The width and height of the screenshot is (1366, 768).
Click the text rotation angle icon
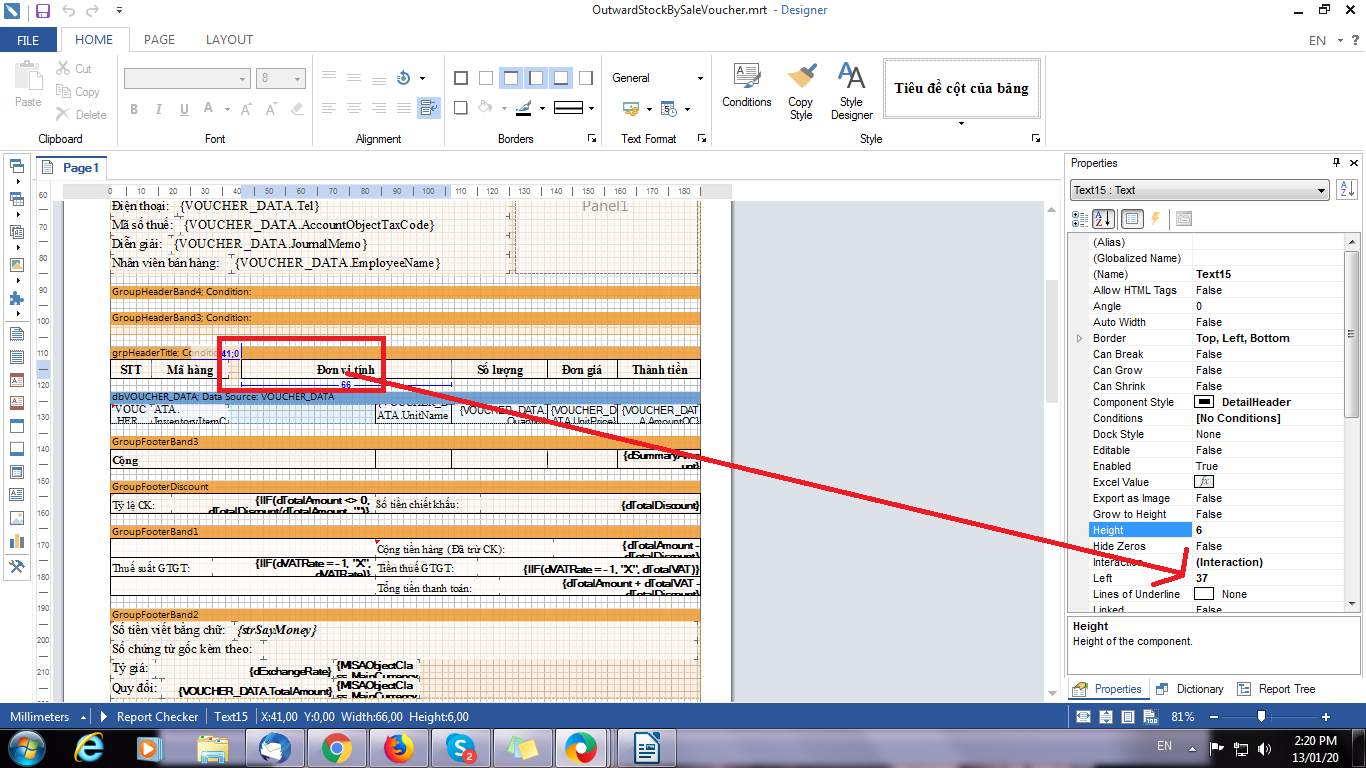coord(404,78)
